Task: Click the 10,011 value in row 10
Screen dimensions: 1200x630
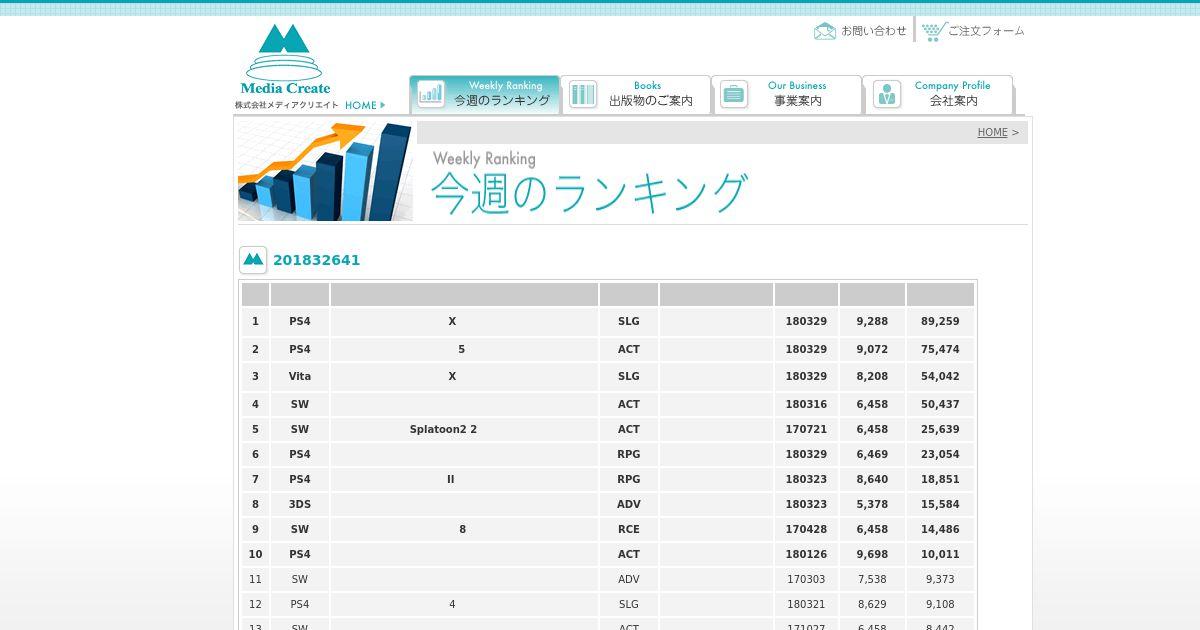Action: click(940, 554)
